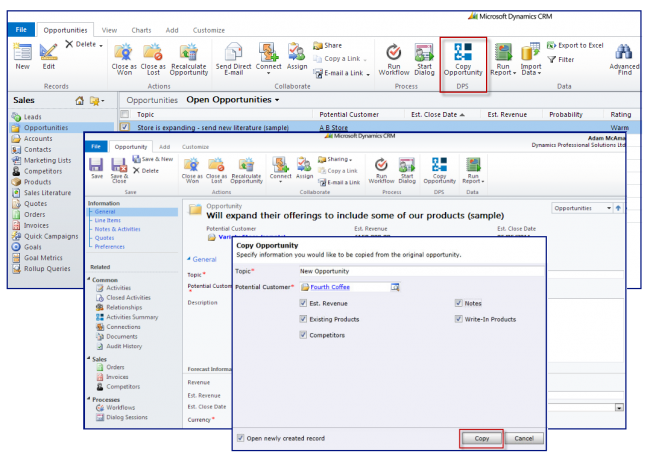Open Quick Campaigns in Sales navigation
This screenshot has width=650, height=459.
(x=51, y=236)
